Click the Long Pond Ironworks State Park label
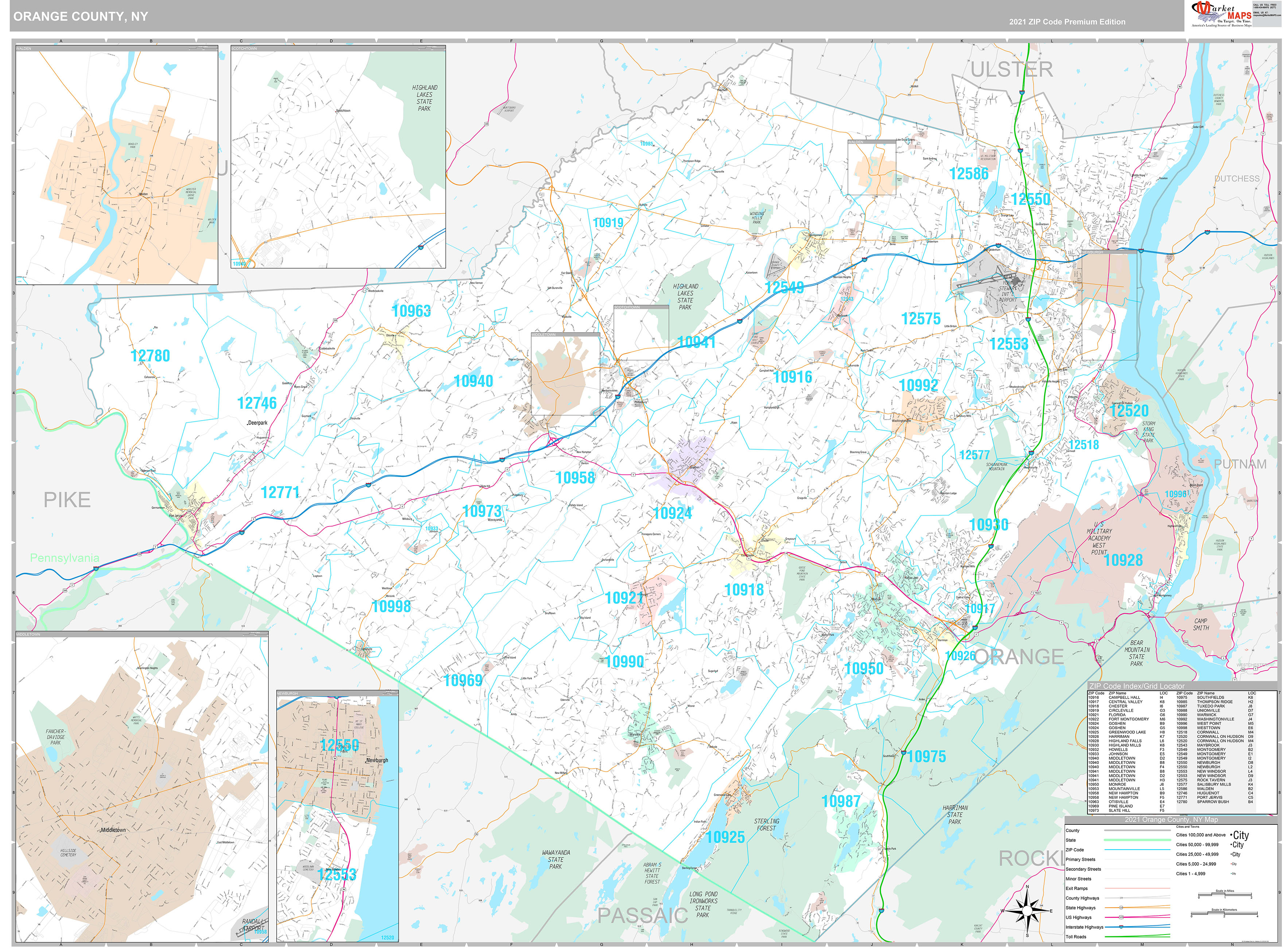Screen dimensions: 1288x948 [703, 904]
